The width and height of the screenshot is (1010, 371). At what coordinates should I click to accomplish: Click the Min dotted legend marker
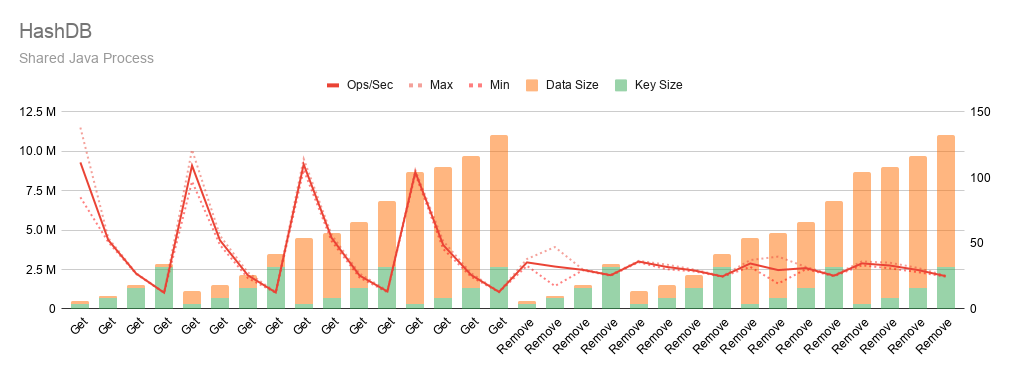(475, 85)
